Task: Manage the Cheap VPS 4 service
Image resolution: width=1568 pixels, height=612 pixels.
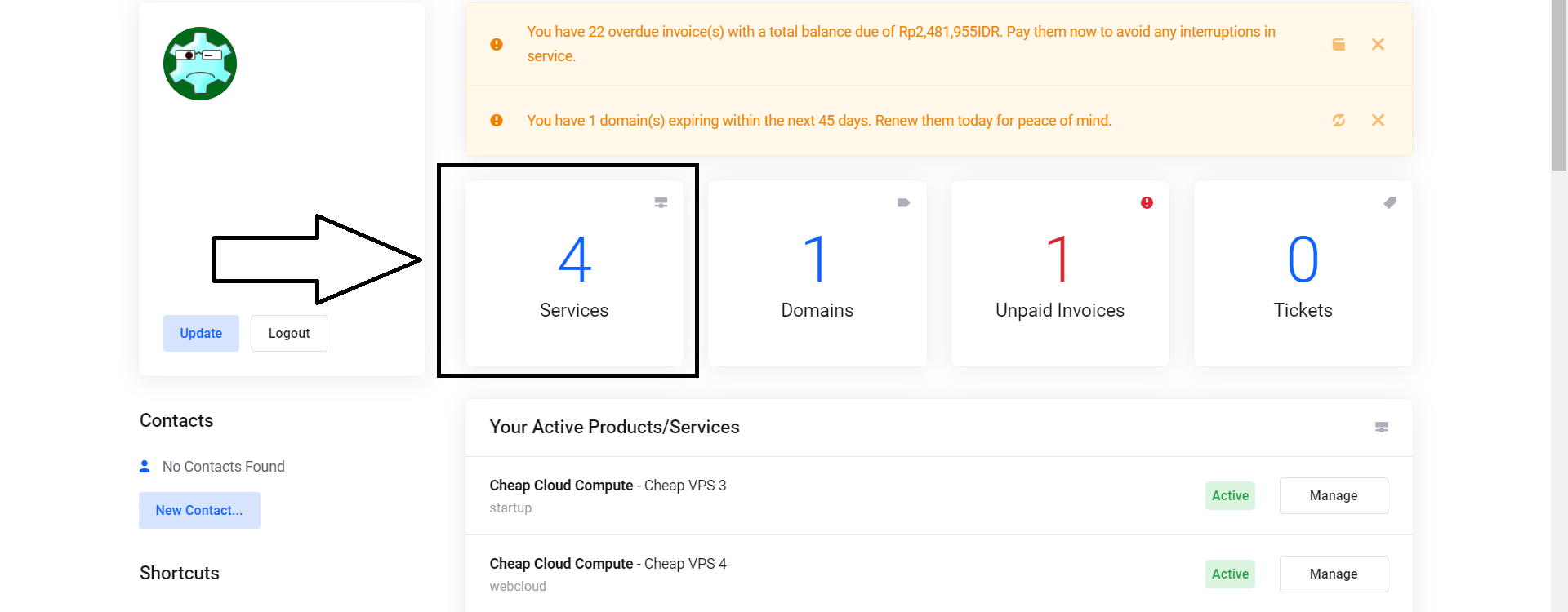Action: point(1333,574)
